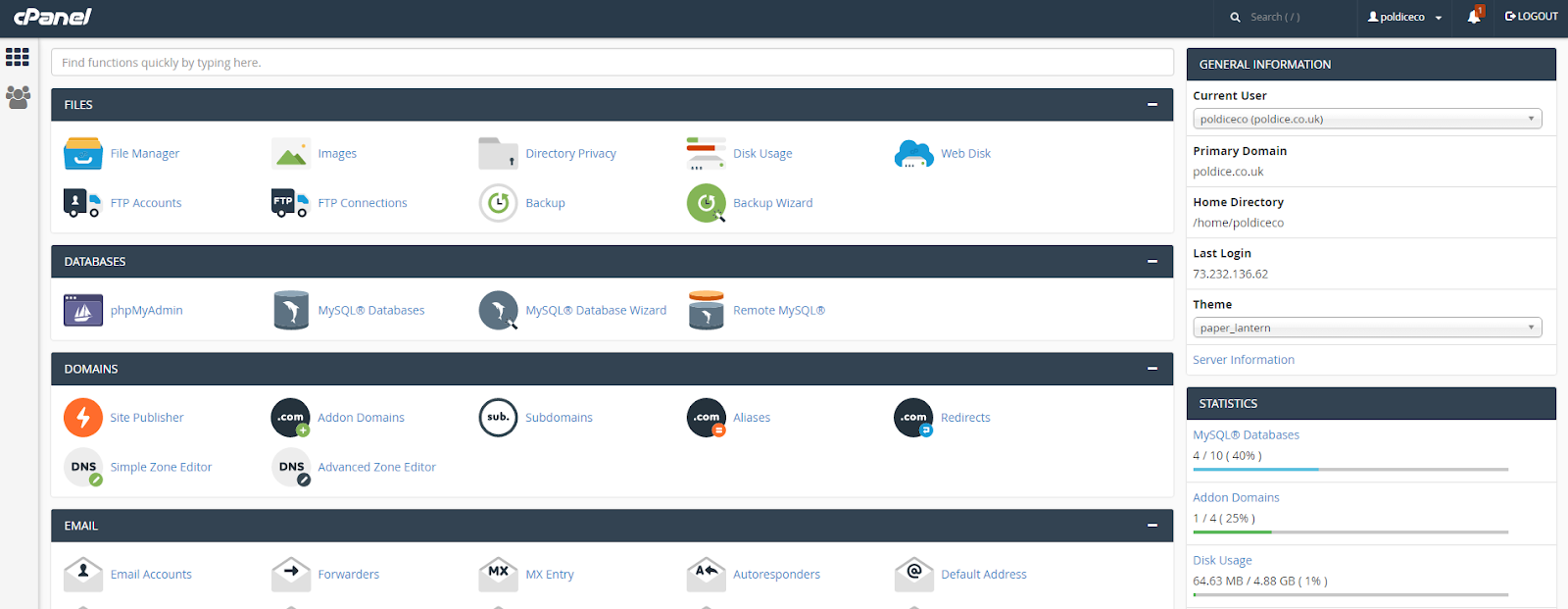Click the top Search field

[1287, 17]
